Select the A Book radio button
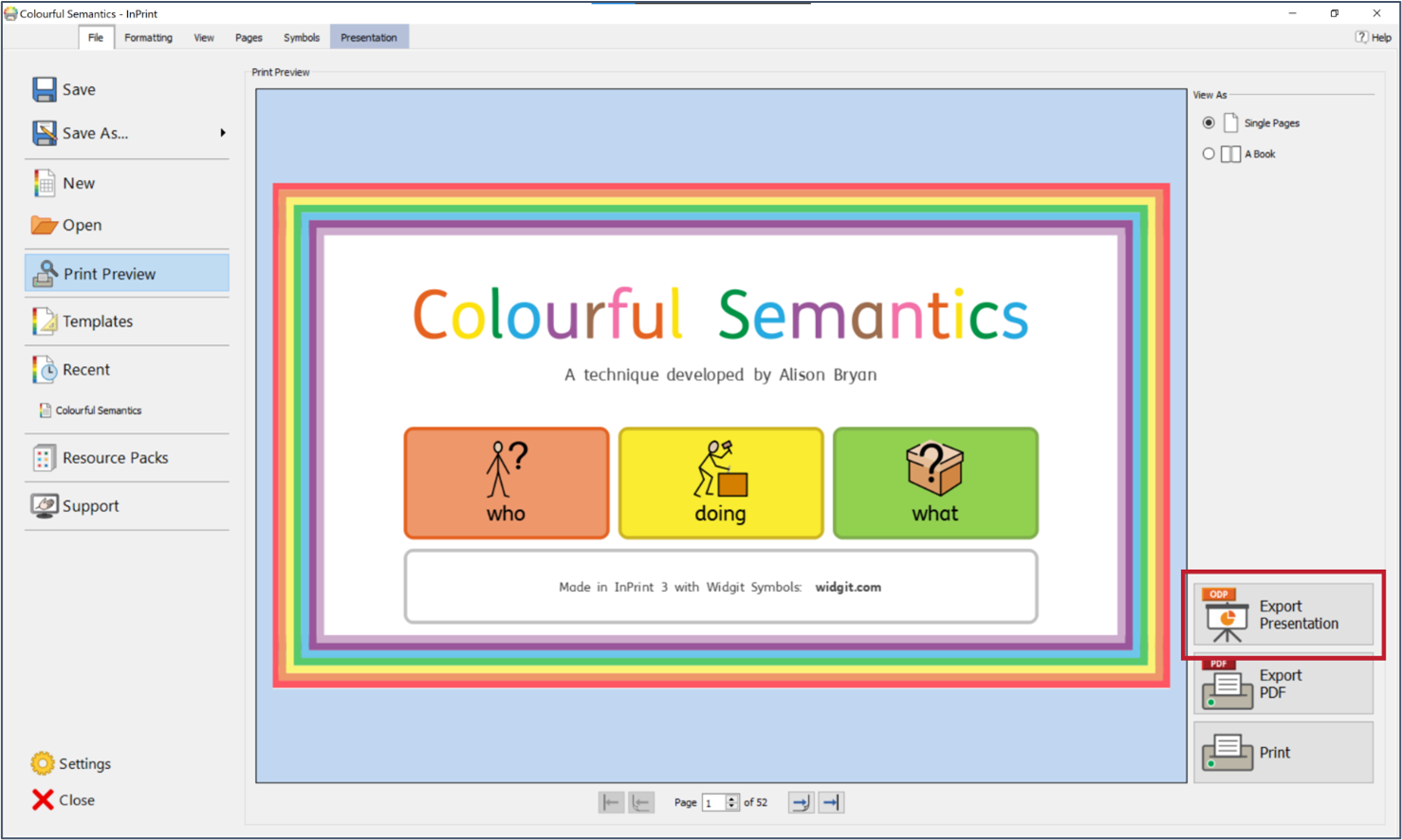Viewport: 1402px width, 840px height. 1208,154
